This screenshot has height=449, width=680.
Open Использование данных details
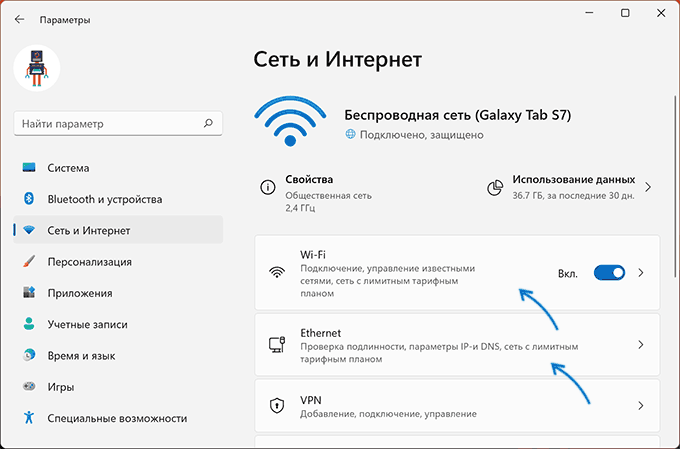click(569, 187)
